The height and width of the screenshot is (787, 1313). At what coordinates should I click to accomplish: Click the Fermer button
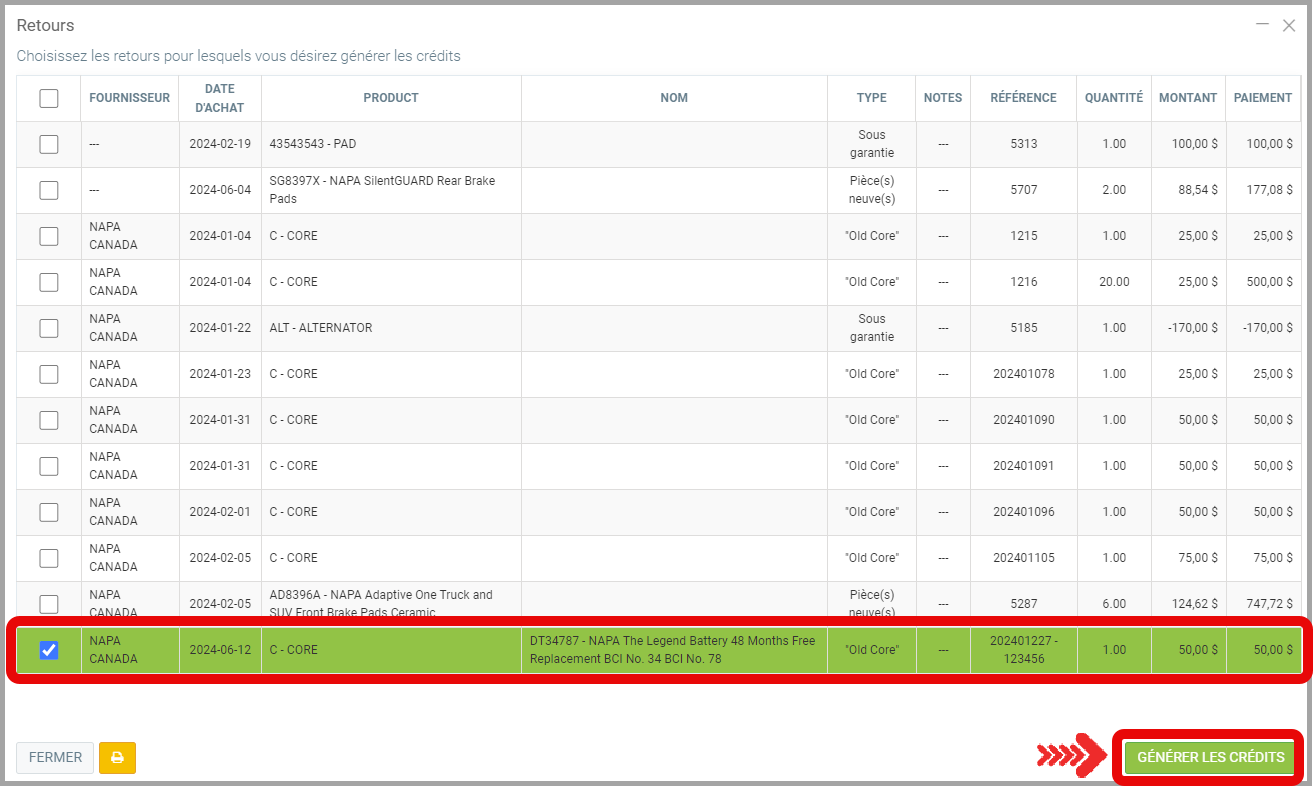click(55, 758)
